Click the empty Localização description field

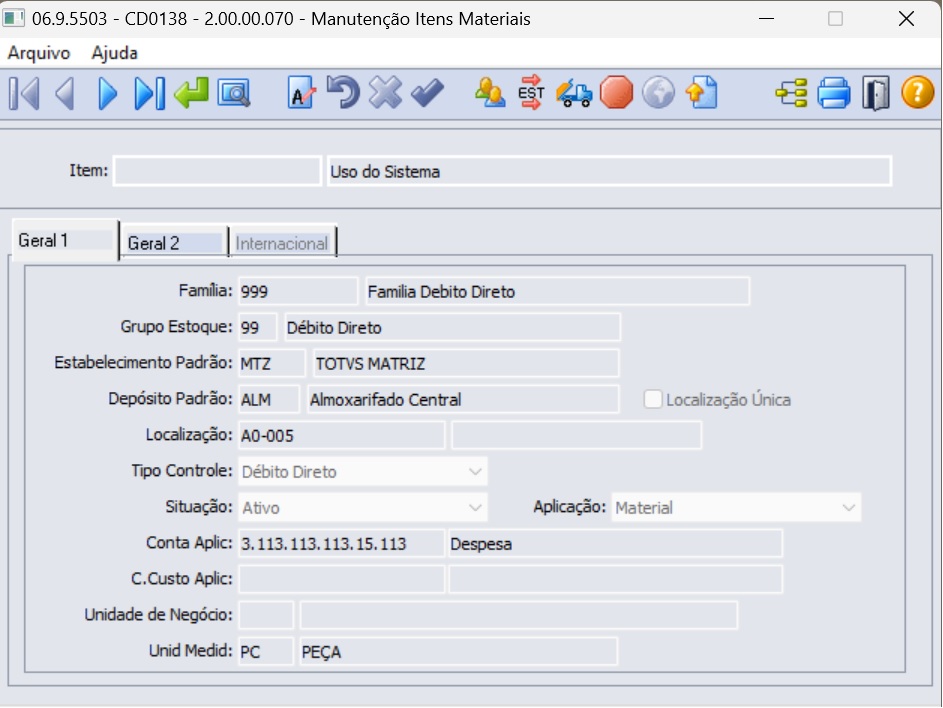click(577, 436)
